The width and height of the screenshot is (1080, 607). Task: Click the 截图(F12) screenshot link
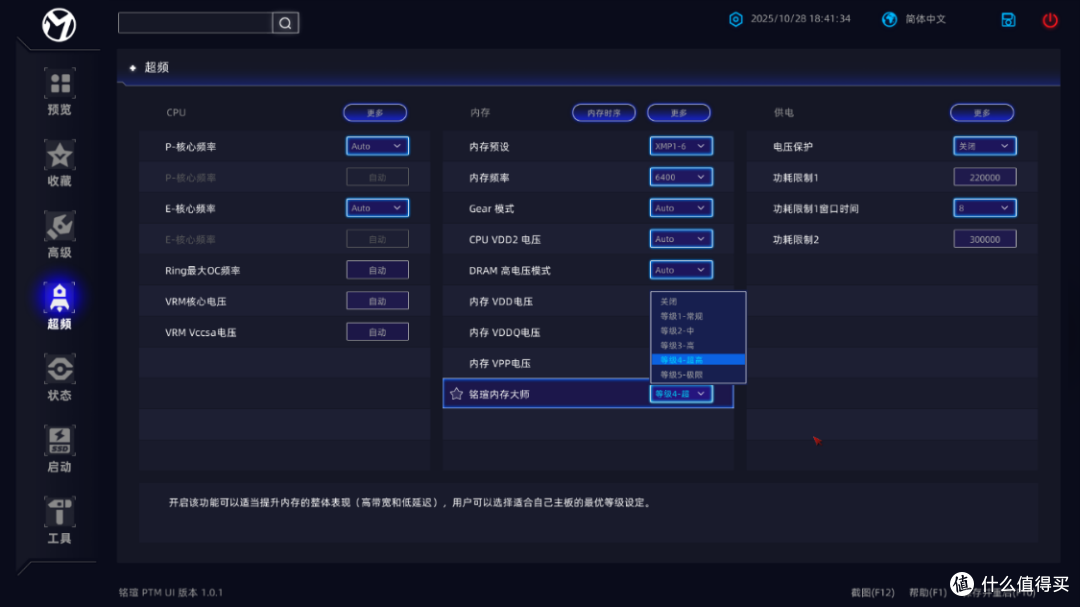[872, 593]
